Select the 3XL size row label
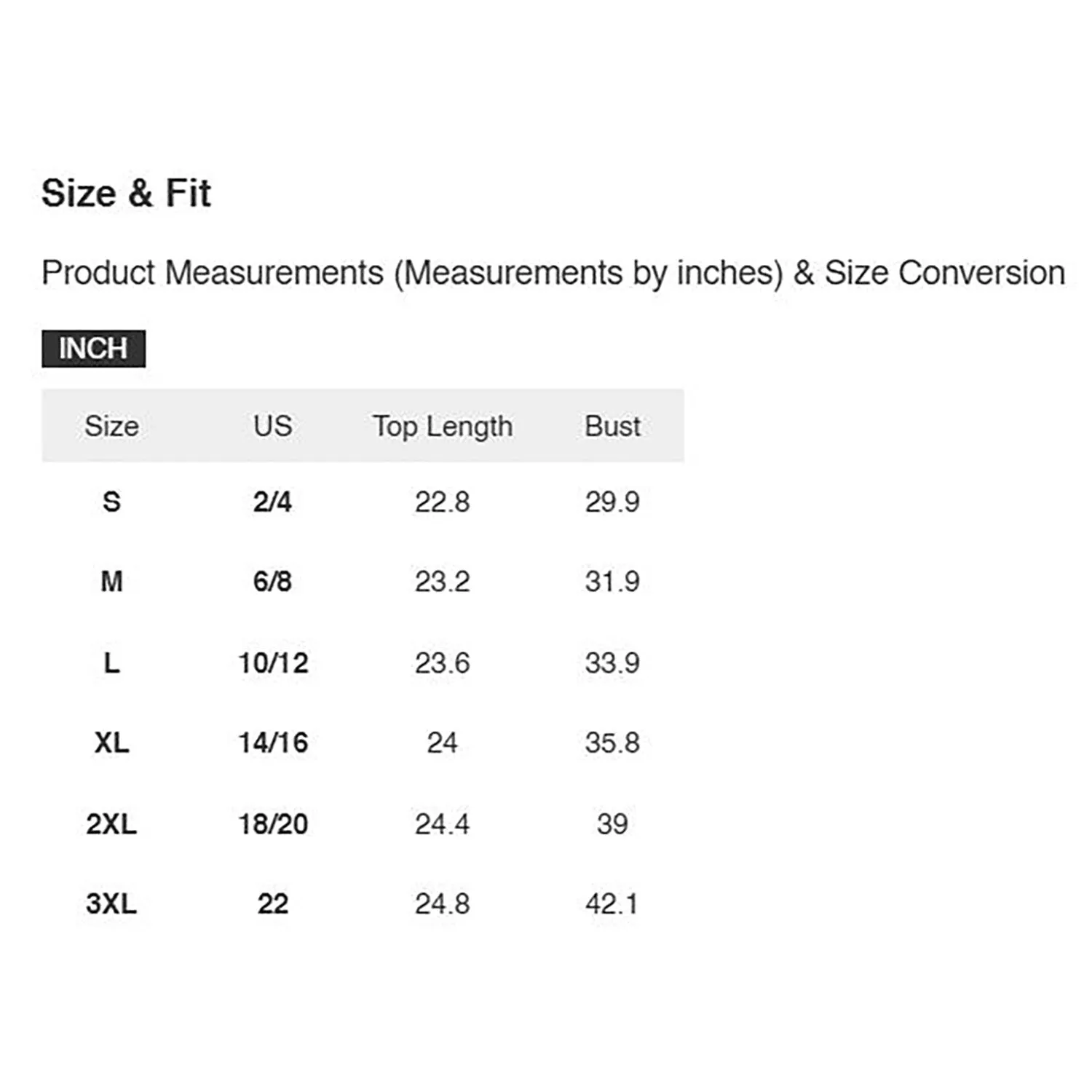The height and width of the screenshot is (1092, 1092). (x=111, y=904)
